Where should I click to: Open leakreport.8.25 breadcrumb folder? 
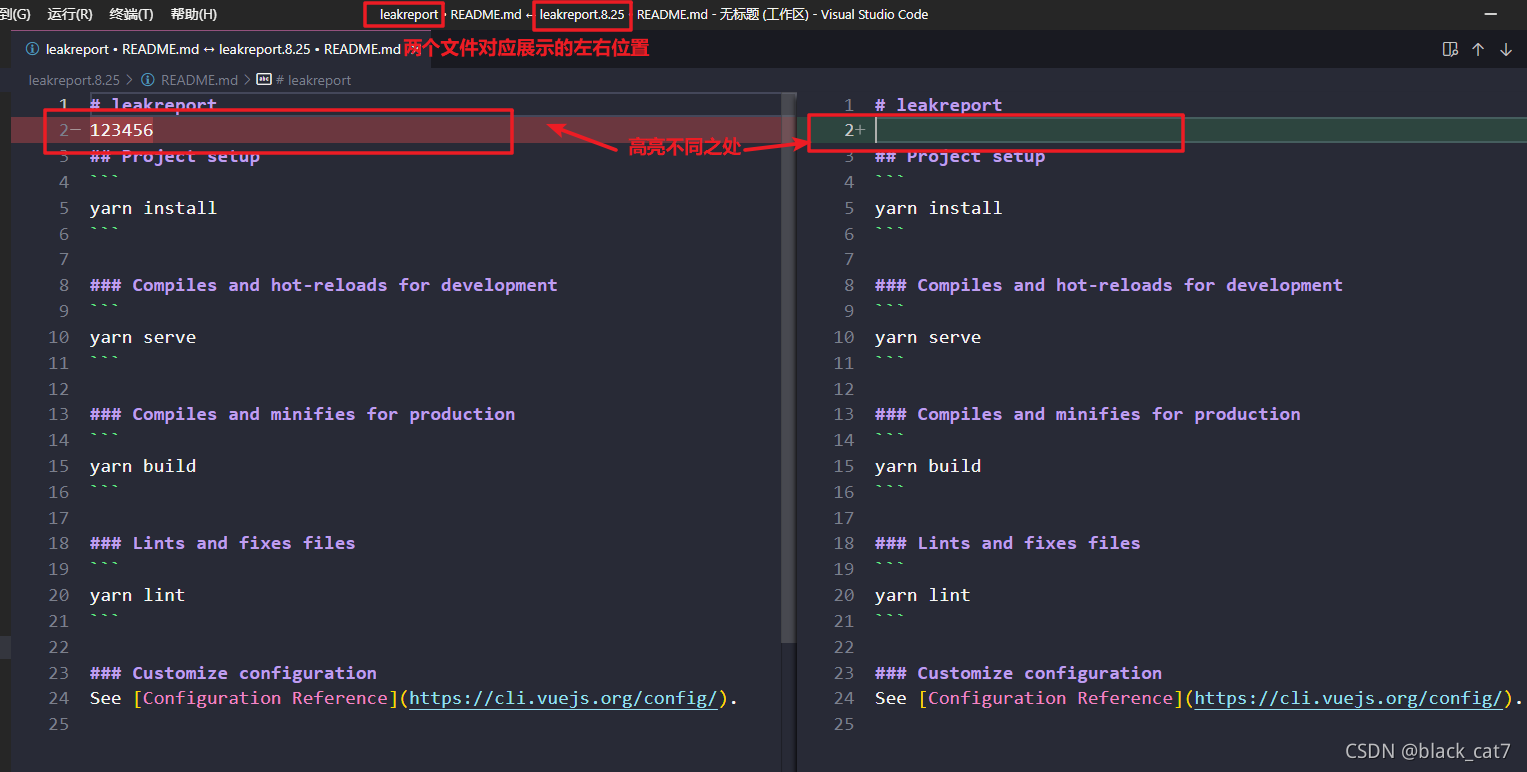pyautogui.click(x=74, y=80)
